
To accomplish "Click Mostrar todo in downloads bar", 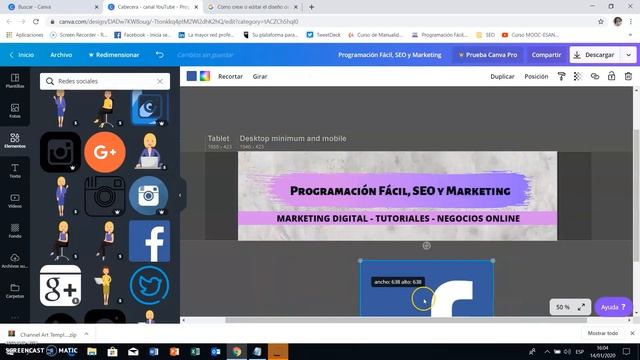I will click(x=602, y=333).
